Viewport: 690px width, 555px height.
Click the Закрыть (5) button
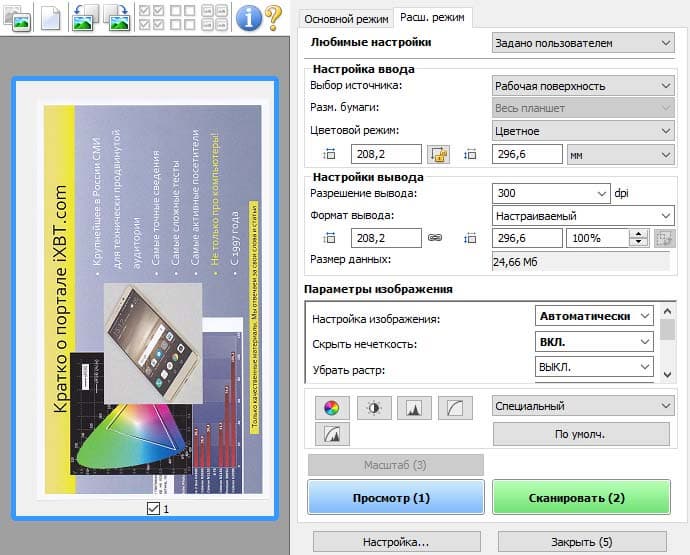582,542
